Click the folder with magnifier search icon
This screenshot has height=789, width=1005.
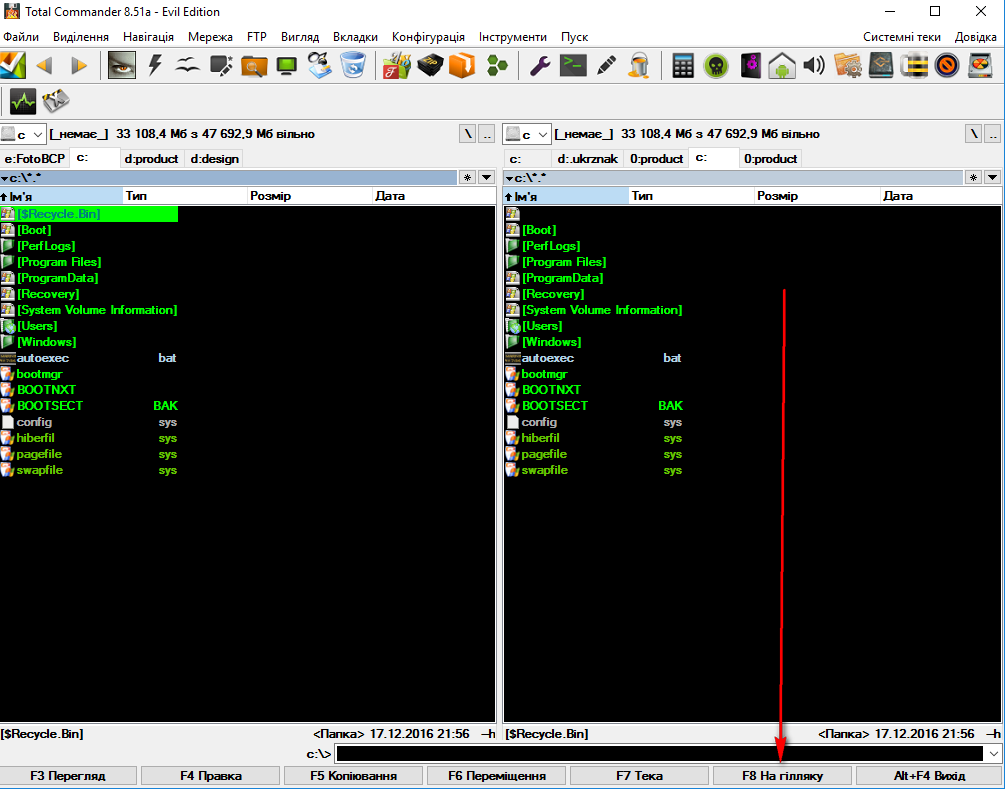(254, 65)
